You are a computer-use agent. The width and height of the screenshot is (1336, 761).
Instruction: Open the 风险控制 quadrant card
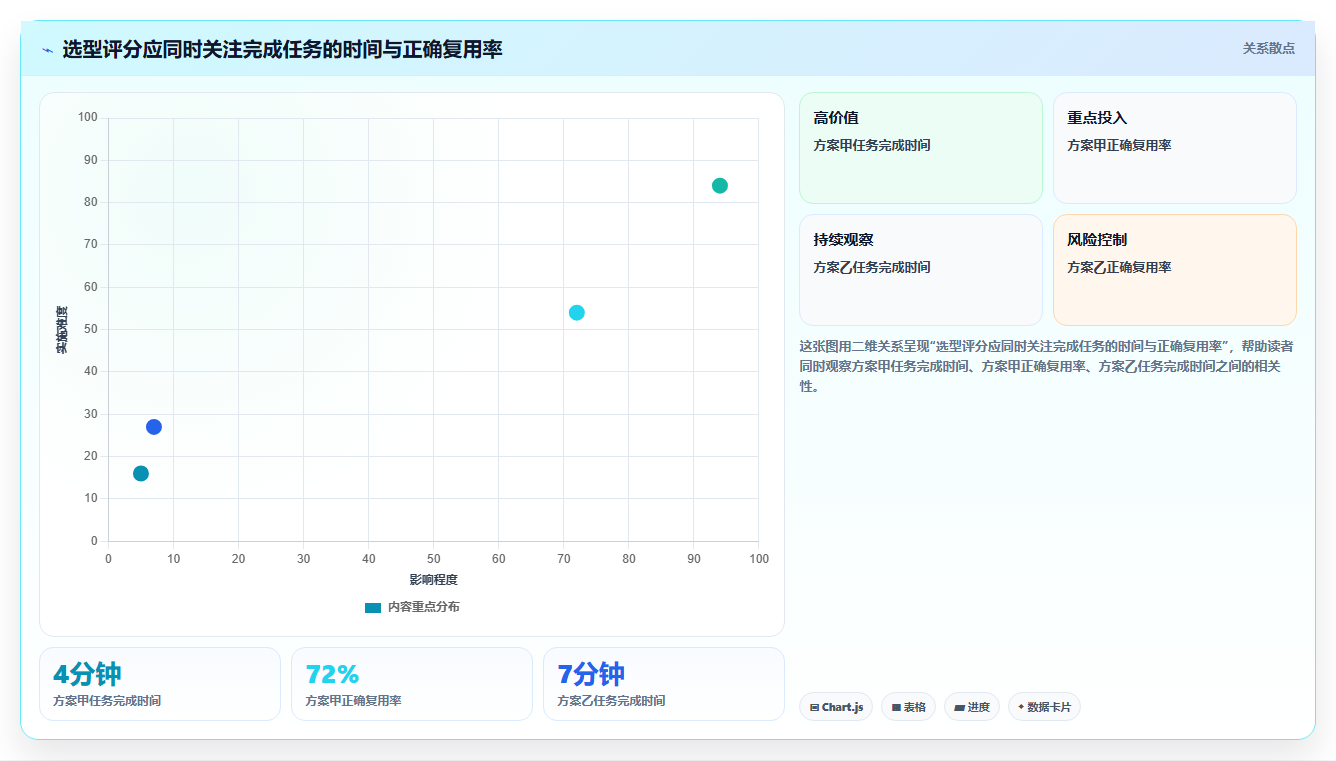tap(1175, 270)
